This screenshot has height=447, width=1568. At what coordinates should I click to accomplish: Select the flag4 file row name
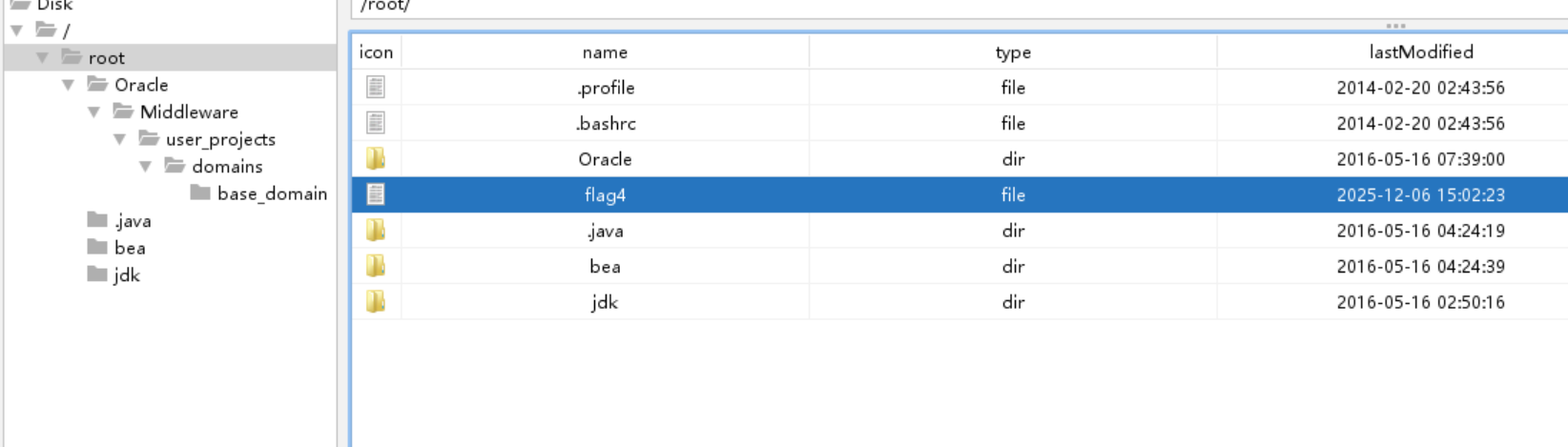click(605, 195)
